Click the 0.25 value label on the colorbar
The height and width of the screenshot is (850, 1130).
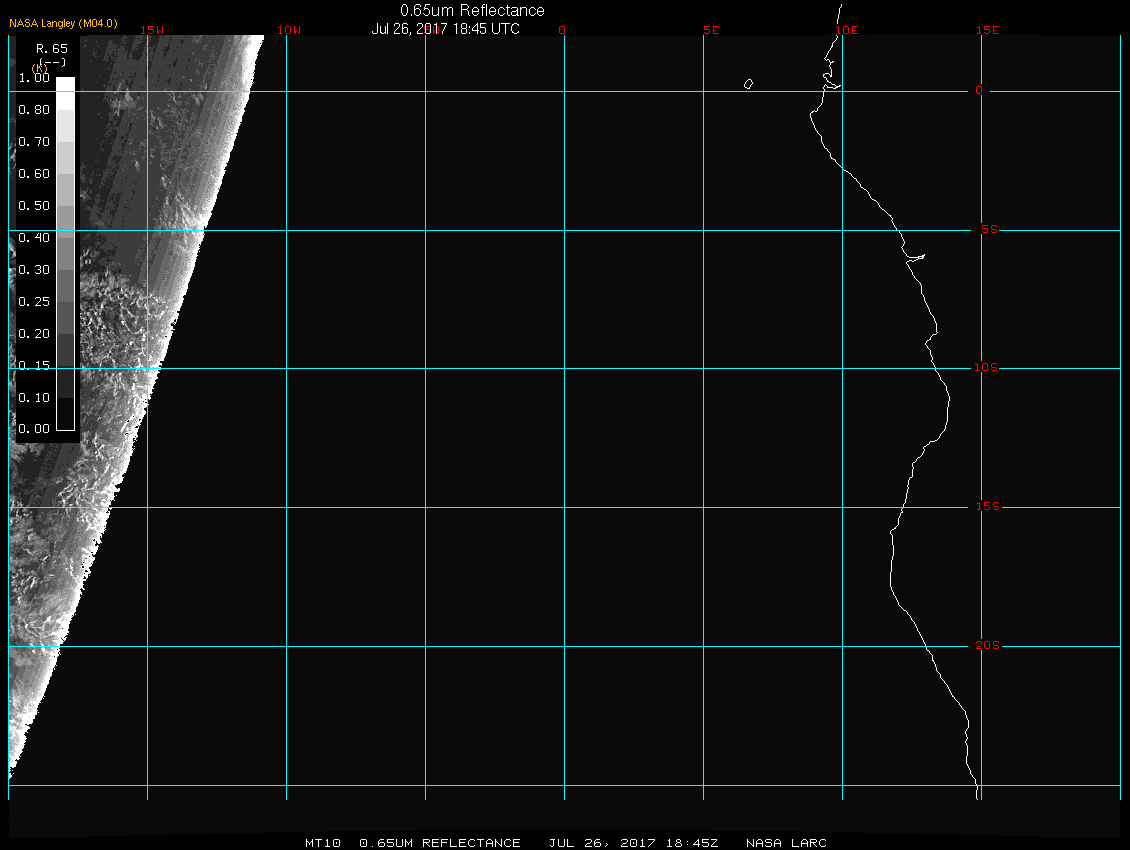[34, 301]
